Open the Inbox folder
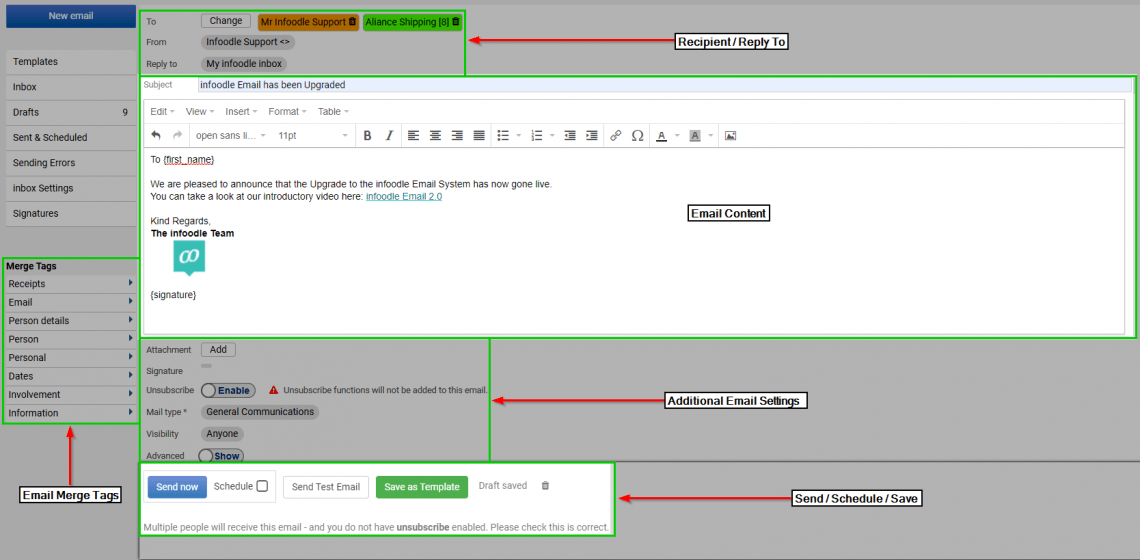The height and width of the screenshot is (560, 1140). tap(71, 87)
